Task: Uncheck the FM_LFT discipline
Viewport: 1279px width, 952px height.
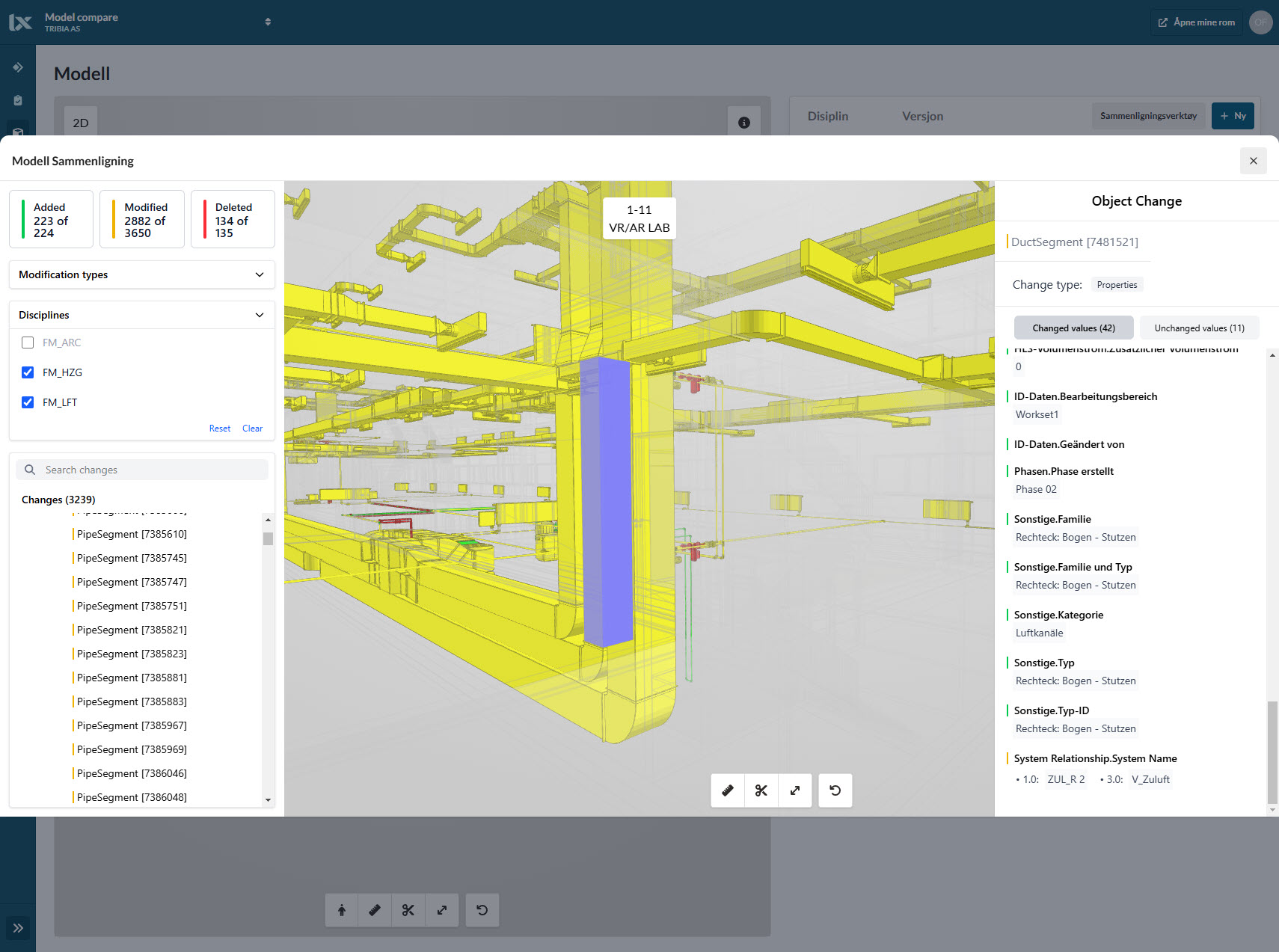Action: pos(28,402)
